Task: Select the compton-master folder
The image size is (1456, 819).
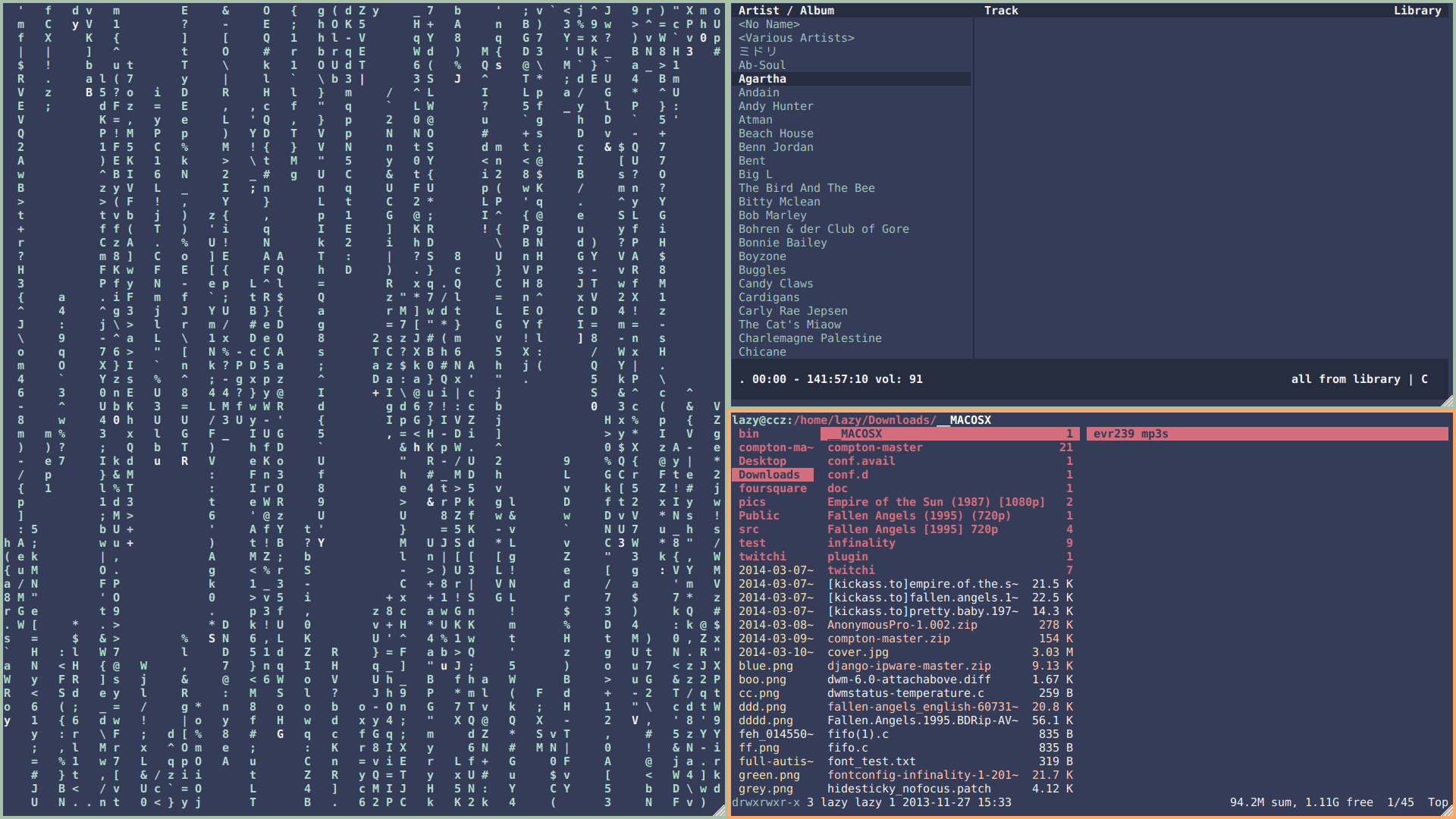Action: pos(874,447)
